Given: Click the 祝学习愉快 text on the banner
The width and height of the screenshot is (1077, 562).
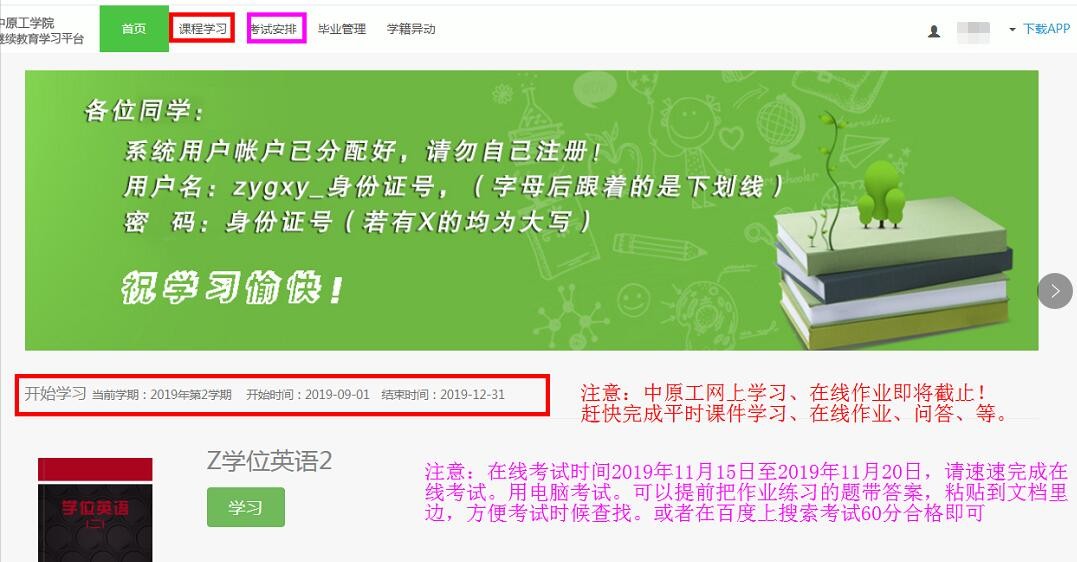Looking at the screenshot, I should 231,289.
